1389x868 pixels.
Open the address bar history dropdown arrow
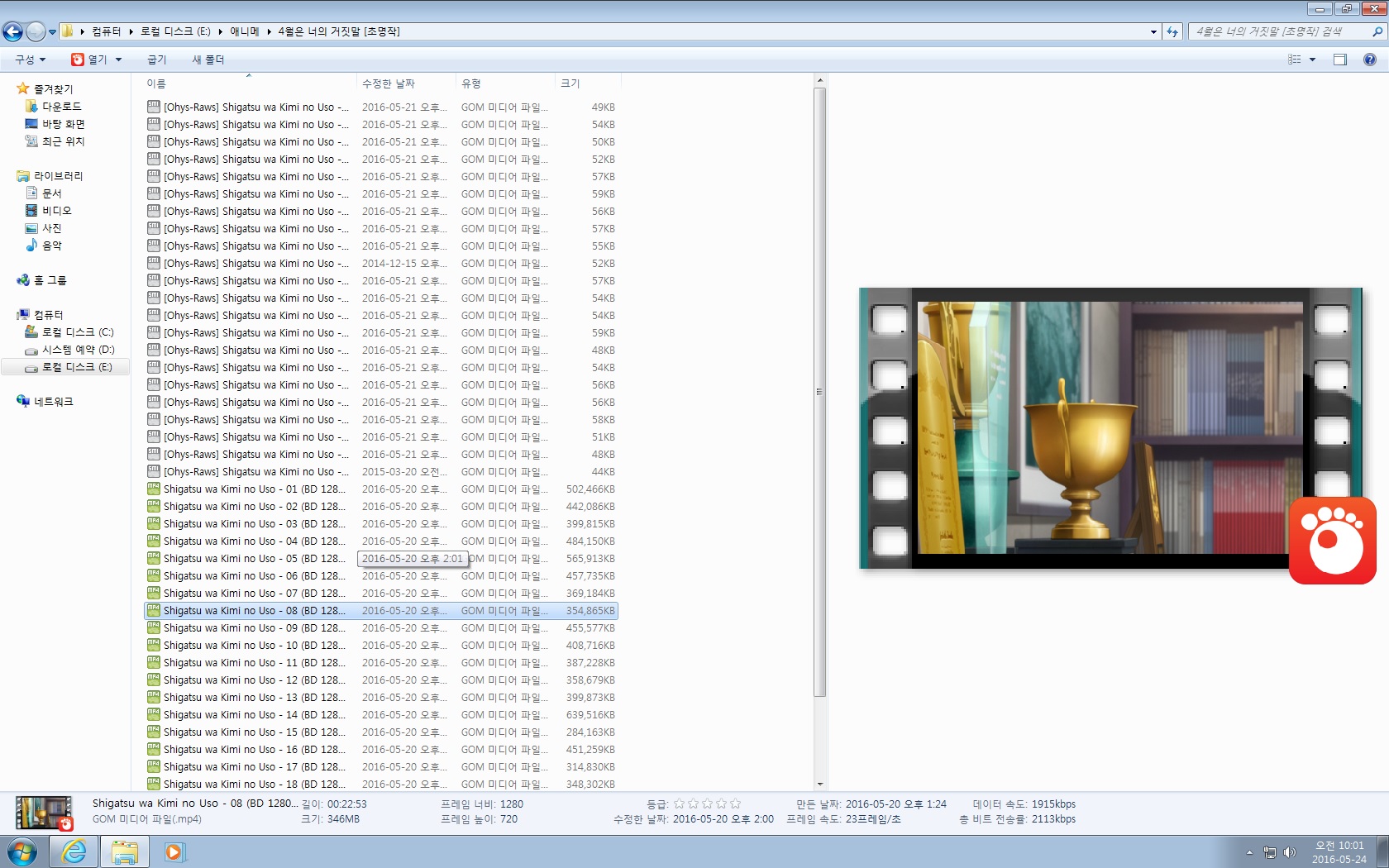[1153, 31]
